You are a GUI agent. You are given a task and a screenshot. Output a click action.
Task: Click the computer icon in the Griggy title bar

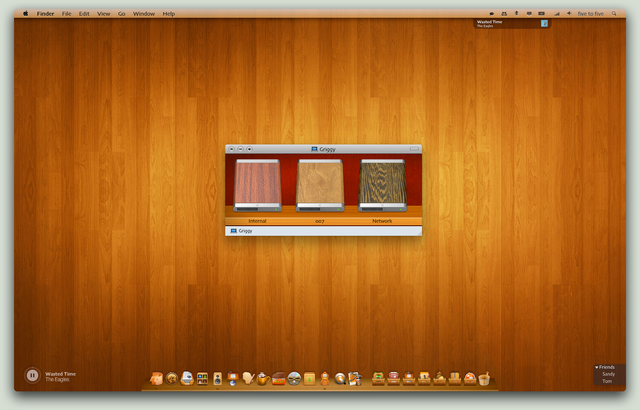coord(314,149)
